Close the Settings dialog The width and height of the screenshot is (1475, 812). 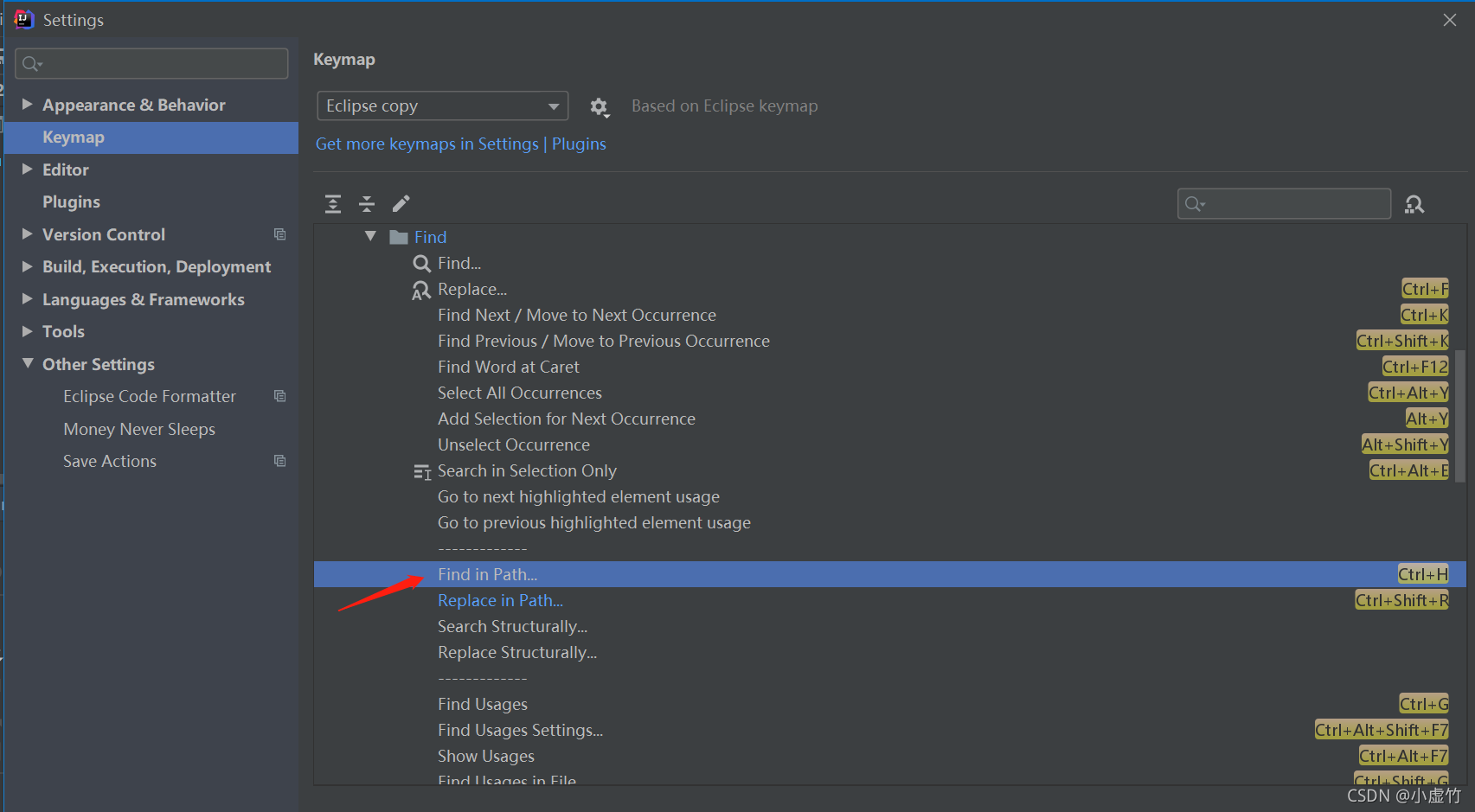click(x=1450, y=20)
